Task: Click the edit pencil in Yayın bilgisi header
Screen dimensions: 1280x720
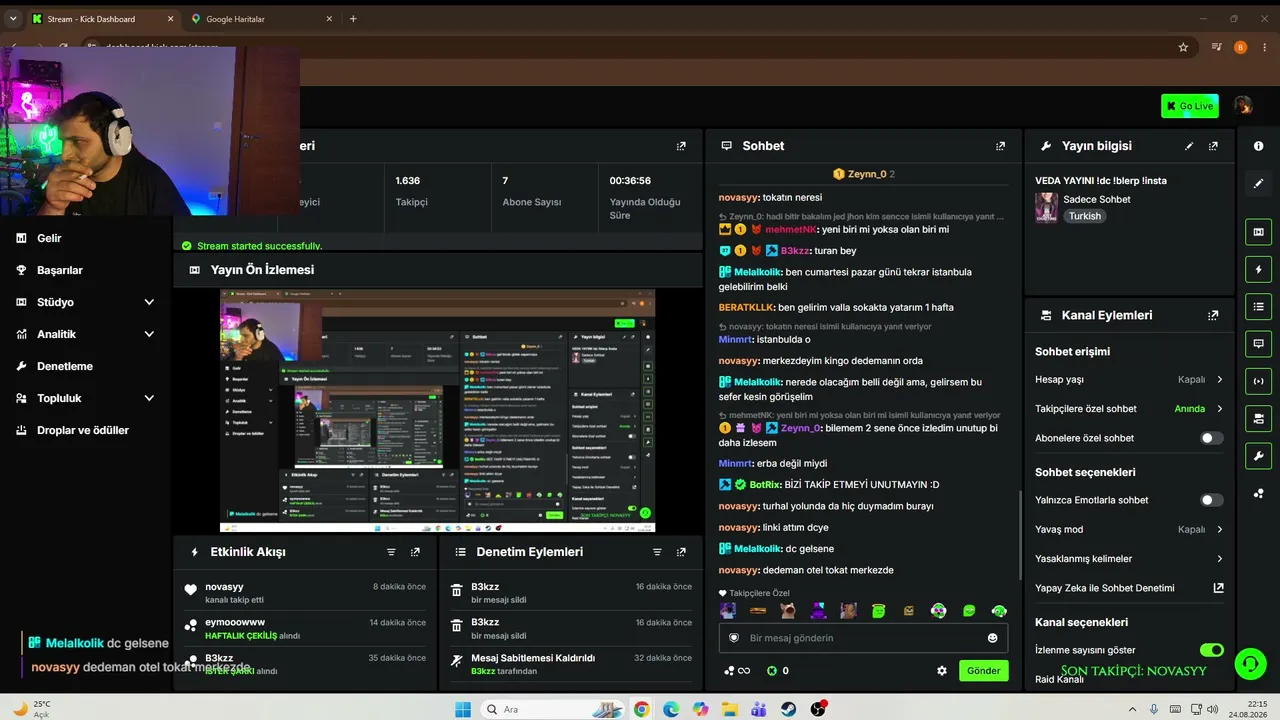Action: [1189, 146]
